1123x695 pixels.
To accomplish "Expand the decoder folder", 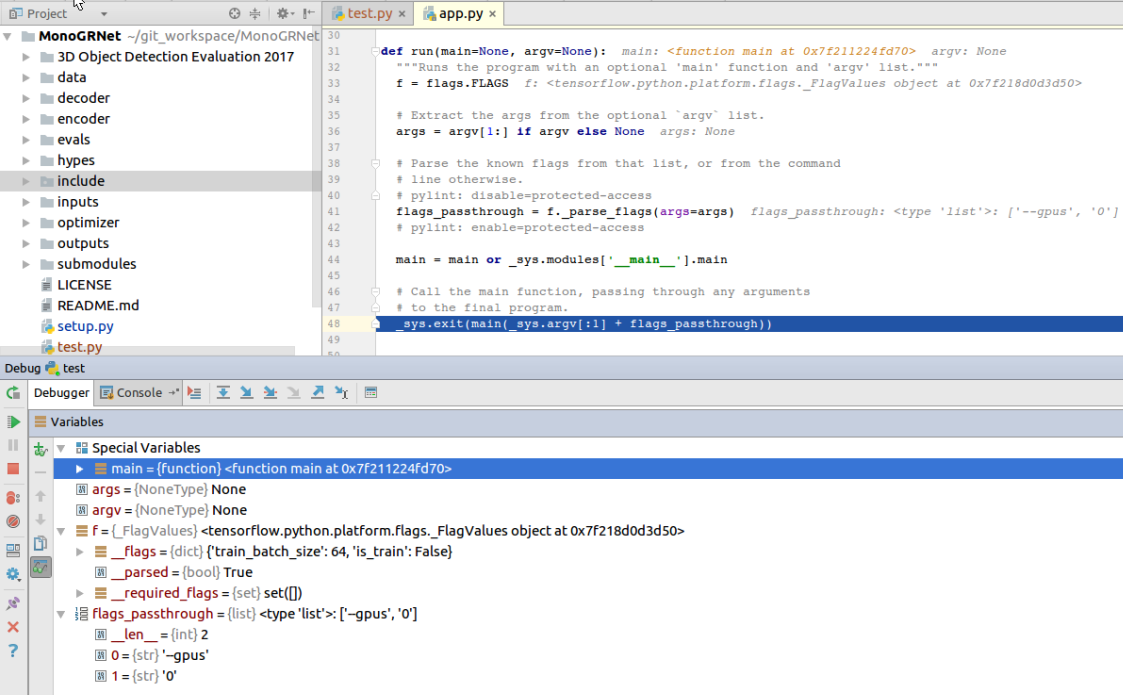I will point(26,98).
